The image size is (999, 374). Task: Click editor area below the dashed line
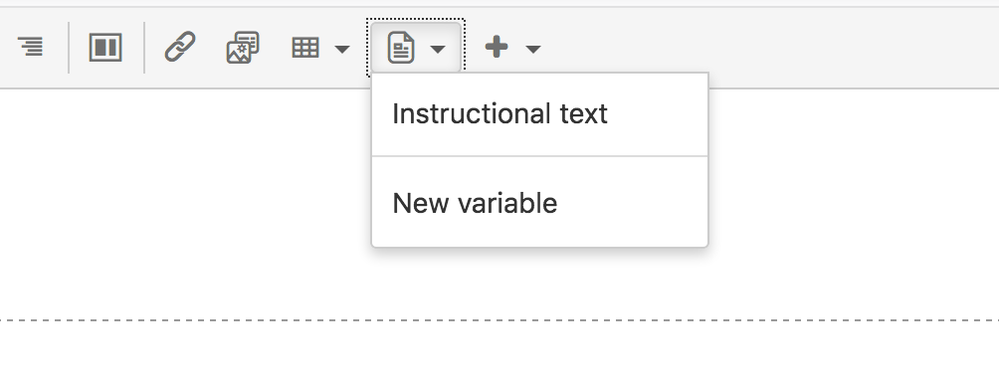(x=500, y=349)
